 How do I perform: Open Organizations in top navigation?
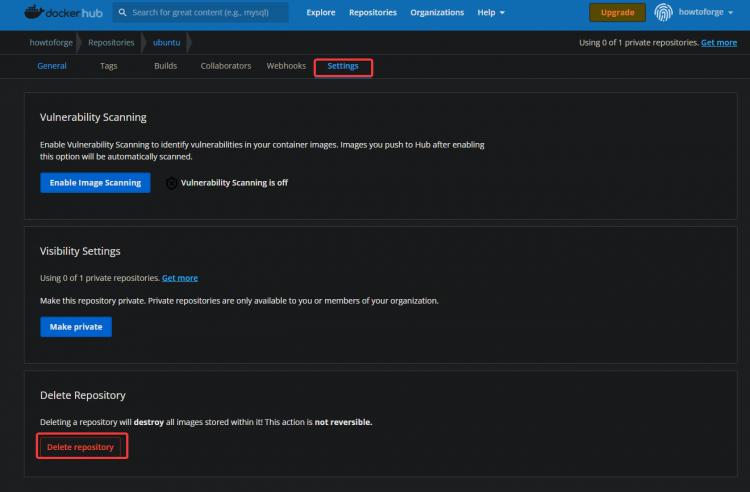(x=437, y=13)
